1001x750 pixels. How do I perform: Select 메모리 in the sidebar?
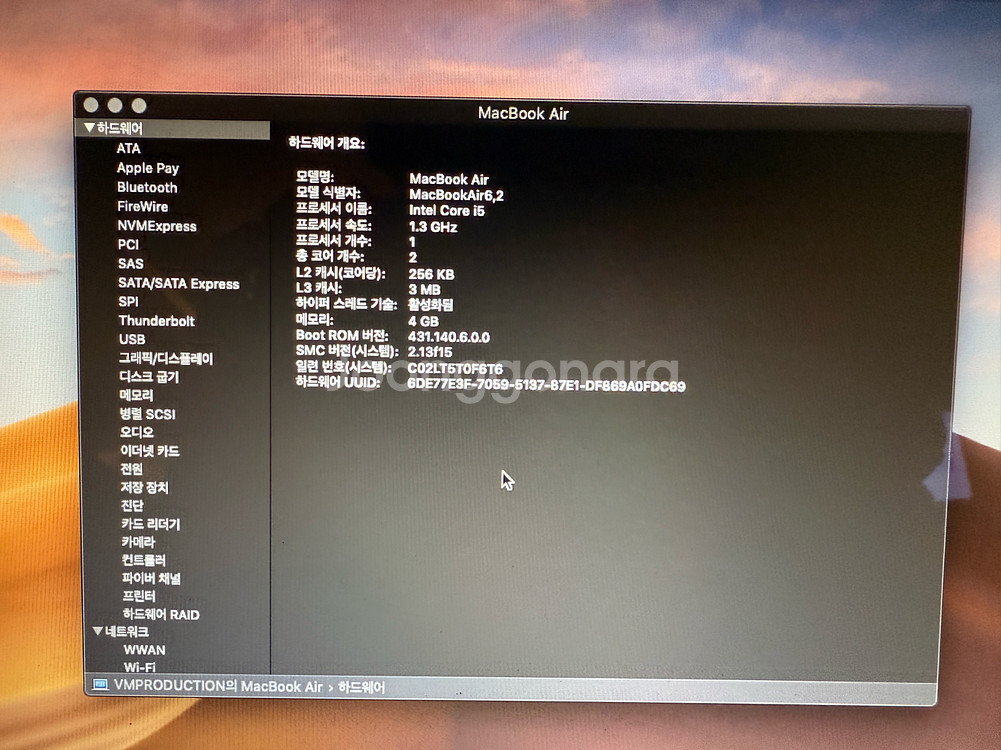pos(136,395)
